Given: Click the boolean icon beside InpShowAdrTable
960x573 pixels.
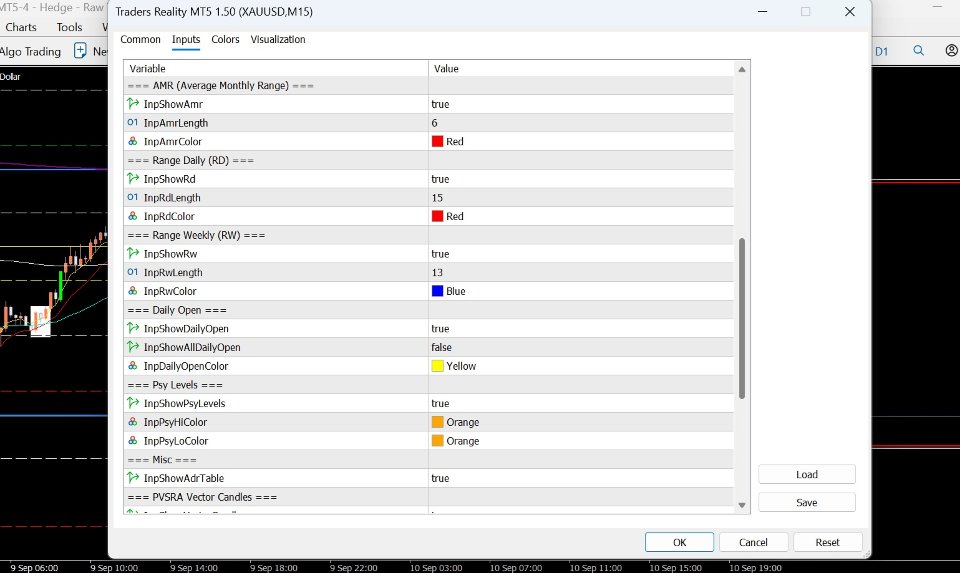Looking at the screenshot, I should (133, 477).
